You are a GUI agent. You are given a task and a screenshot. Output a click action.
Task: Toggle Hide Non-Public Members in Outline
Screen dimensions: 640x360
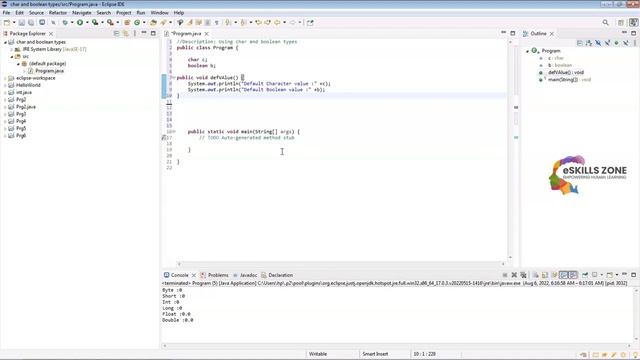(x=616, y=43)
